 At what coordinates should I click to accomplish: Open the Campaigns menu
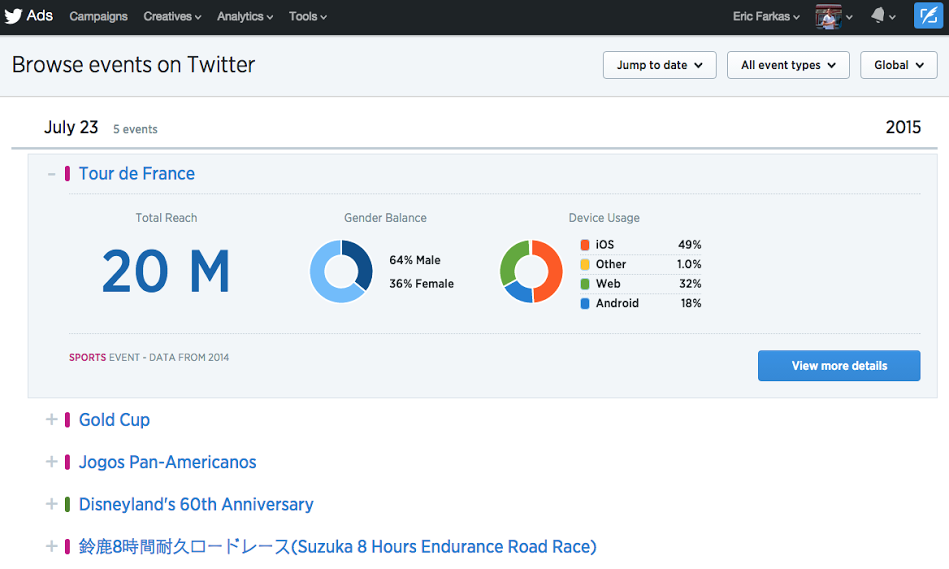click(x=98, y=16)
